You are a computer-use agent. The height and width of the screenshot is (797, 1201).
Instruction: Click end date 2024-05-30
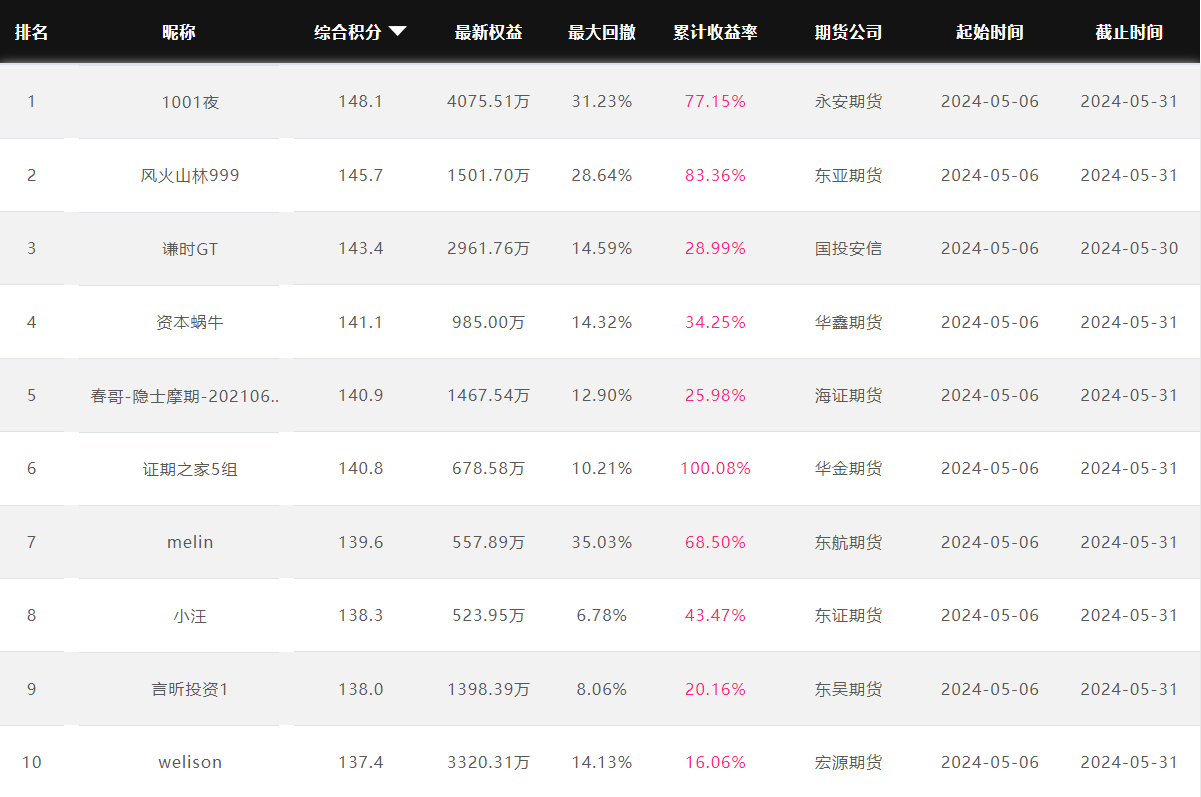pos(1129,248)
